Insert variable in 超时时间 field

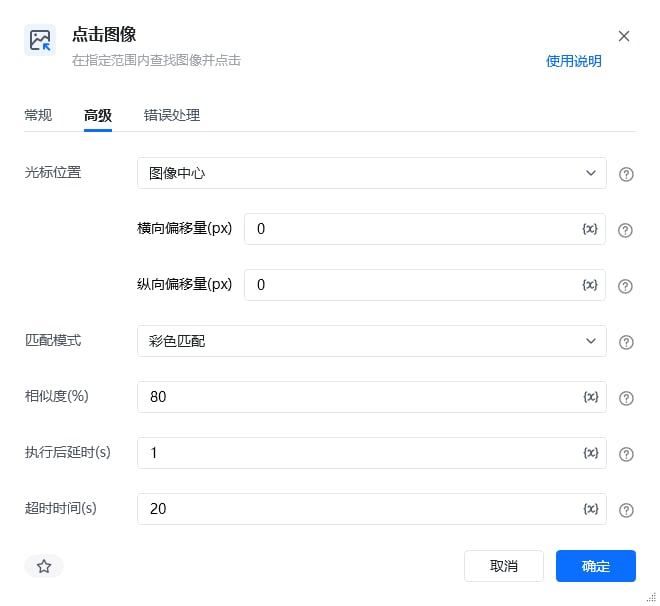tap(591, 509)
